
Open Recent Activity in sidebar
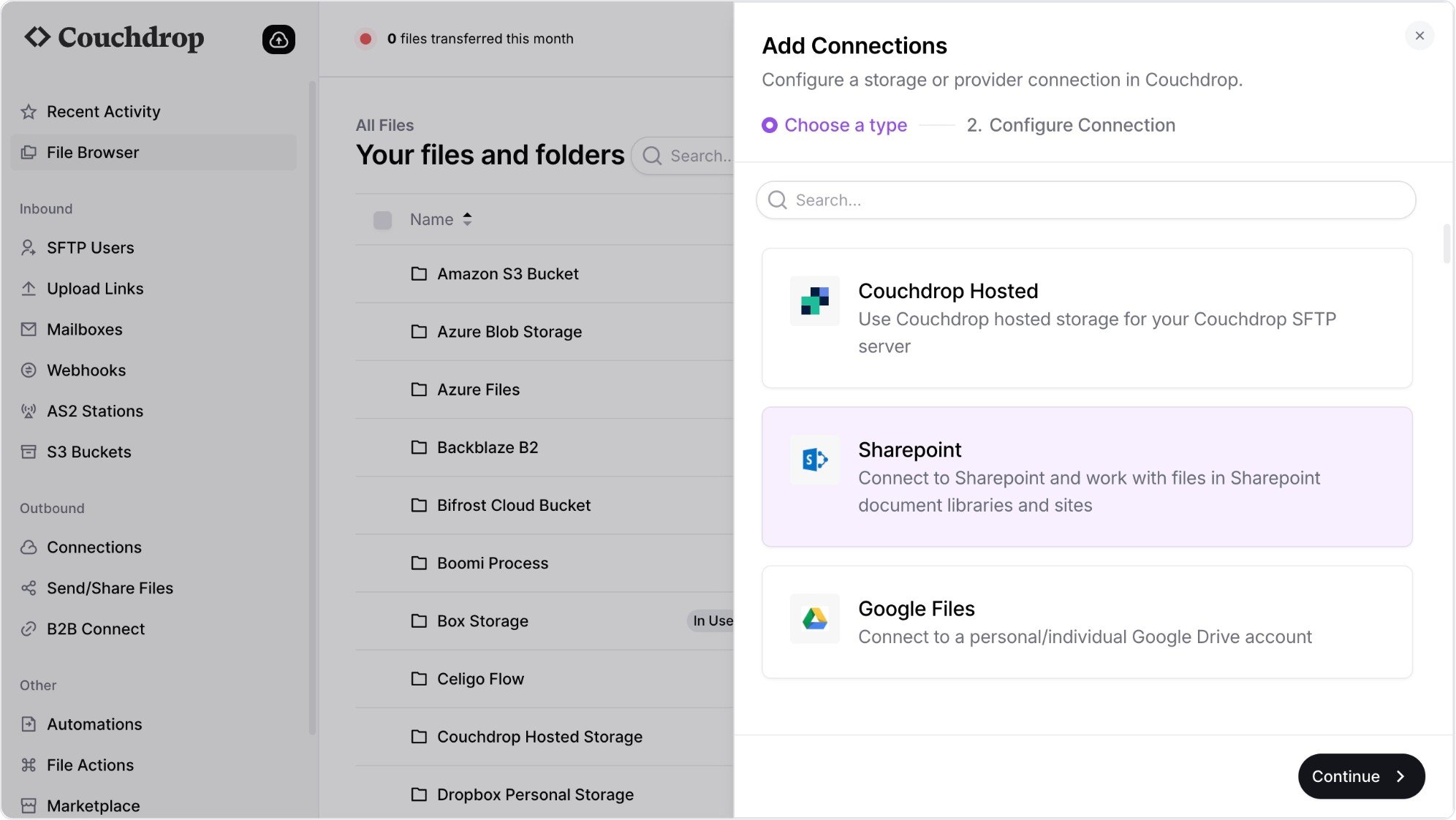(103, 112)
